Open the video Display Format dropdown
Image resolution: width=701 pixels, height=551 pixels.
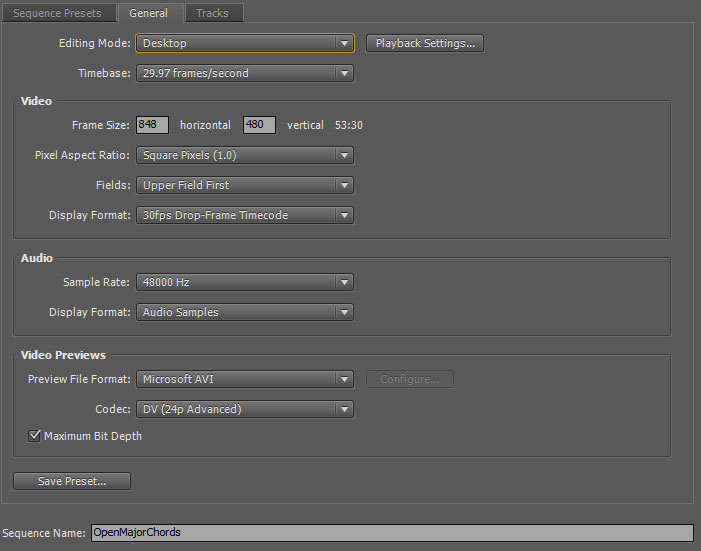coord(245,215)
